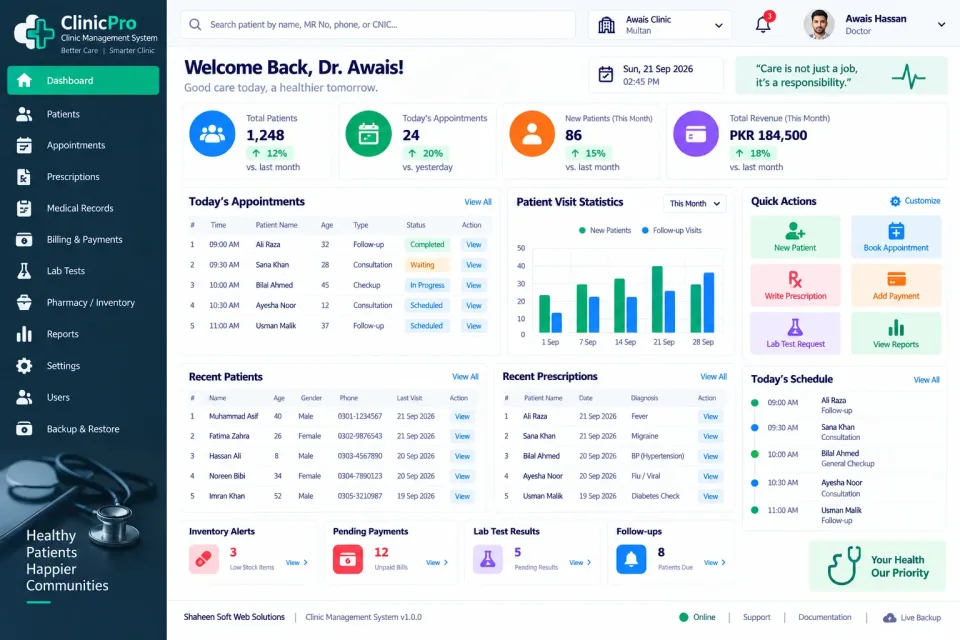Click the Lab Test Results flask icon
960x640 pixels.
point(488,559)
